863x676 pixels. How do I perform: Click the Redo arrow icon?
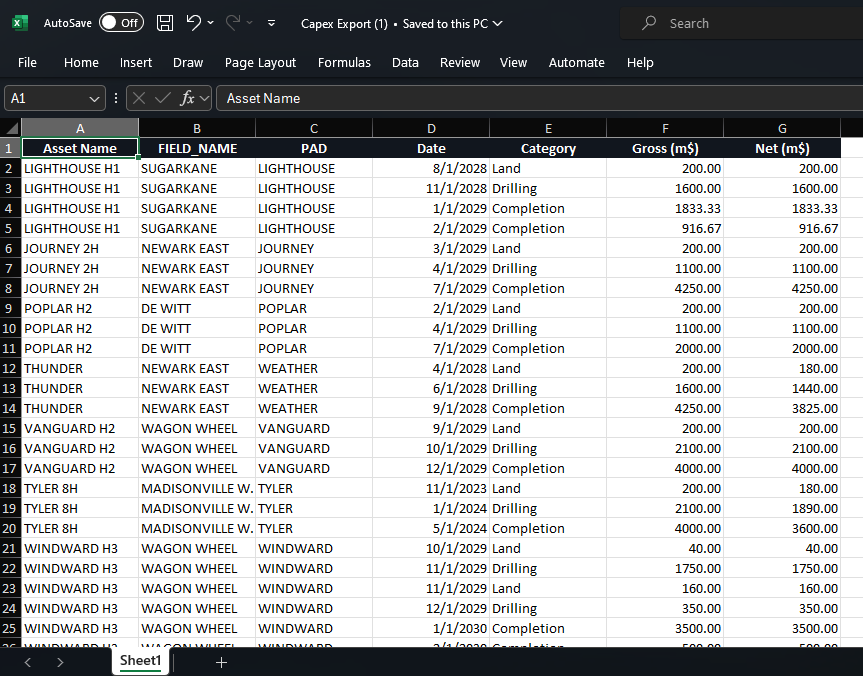tap(233, 23)
